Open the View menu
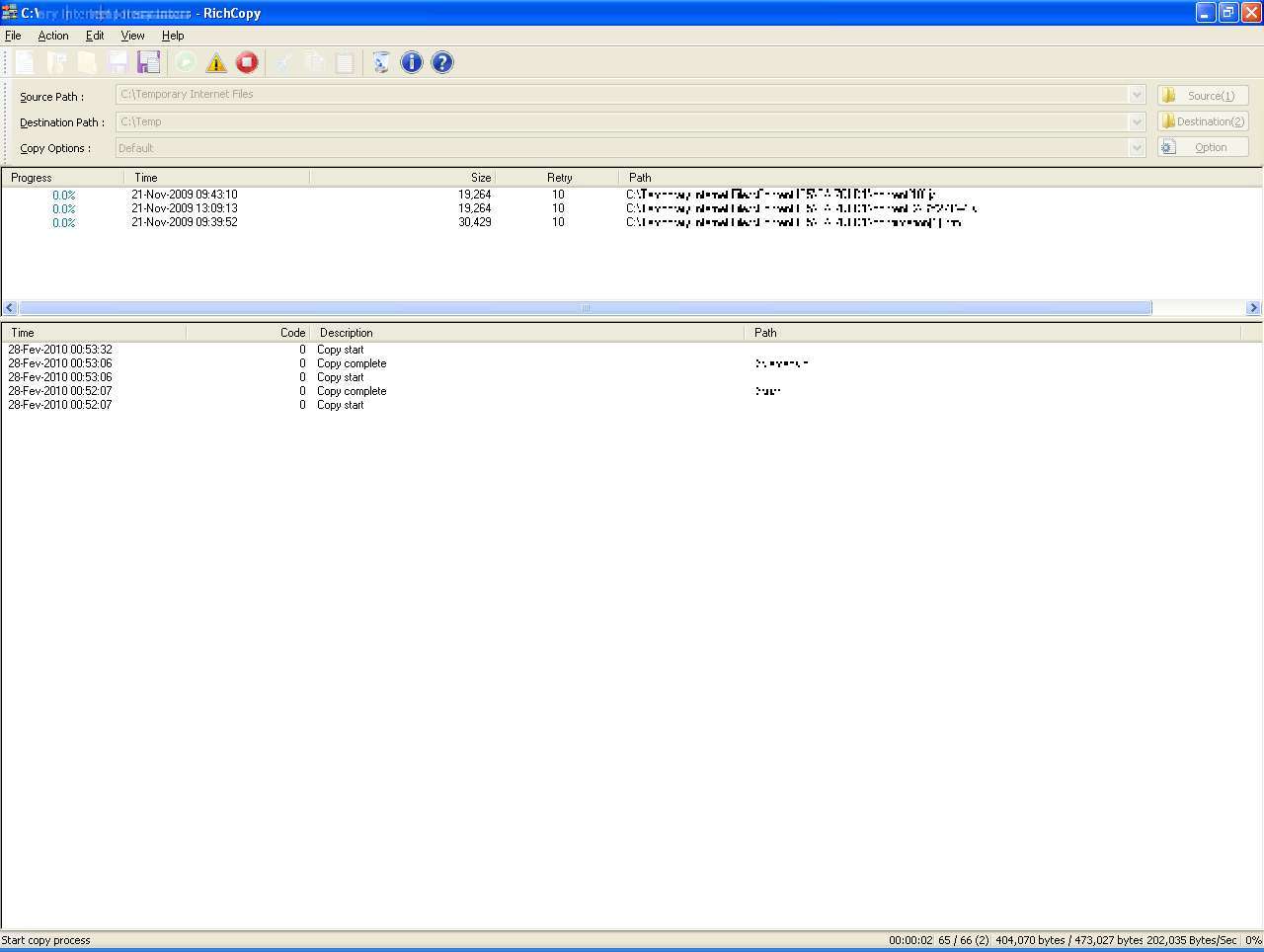The height and width of the screenshot is (952, 1264). point(132,36)
